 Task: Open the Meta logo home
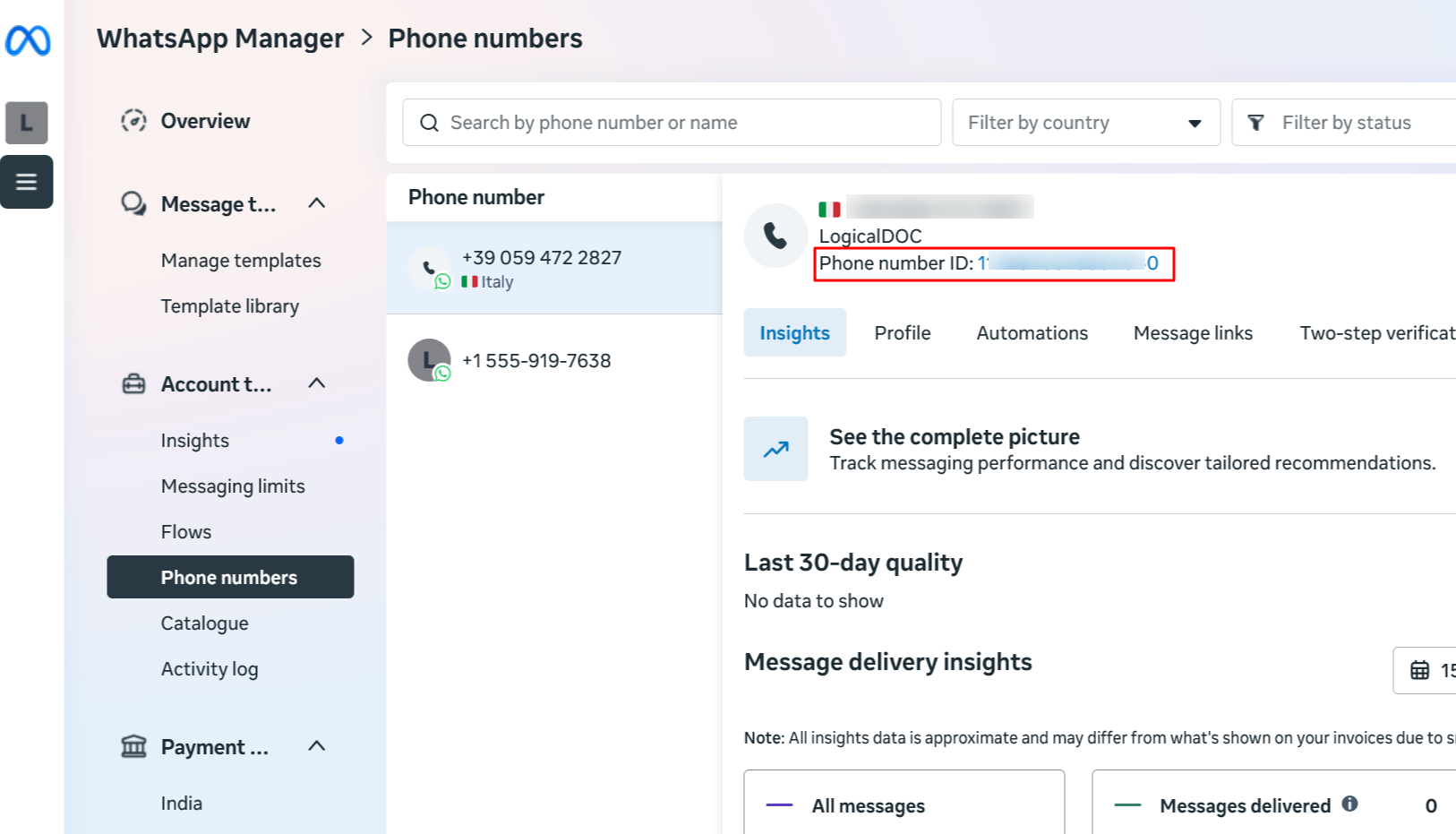click(28, 40)
